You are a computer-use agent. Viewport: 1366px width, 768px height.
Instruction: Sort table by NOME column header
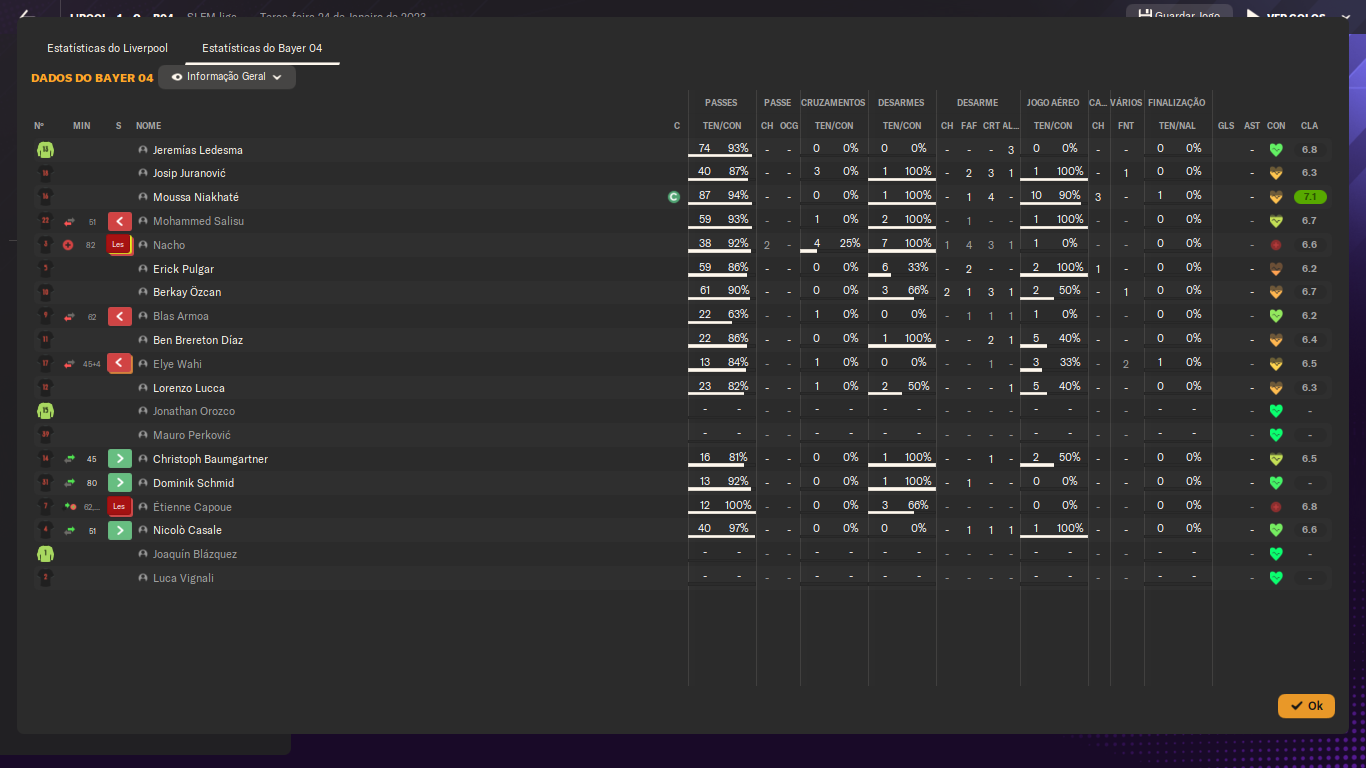click(x=148, y=126)
